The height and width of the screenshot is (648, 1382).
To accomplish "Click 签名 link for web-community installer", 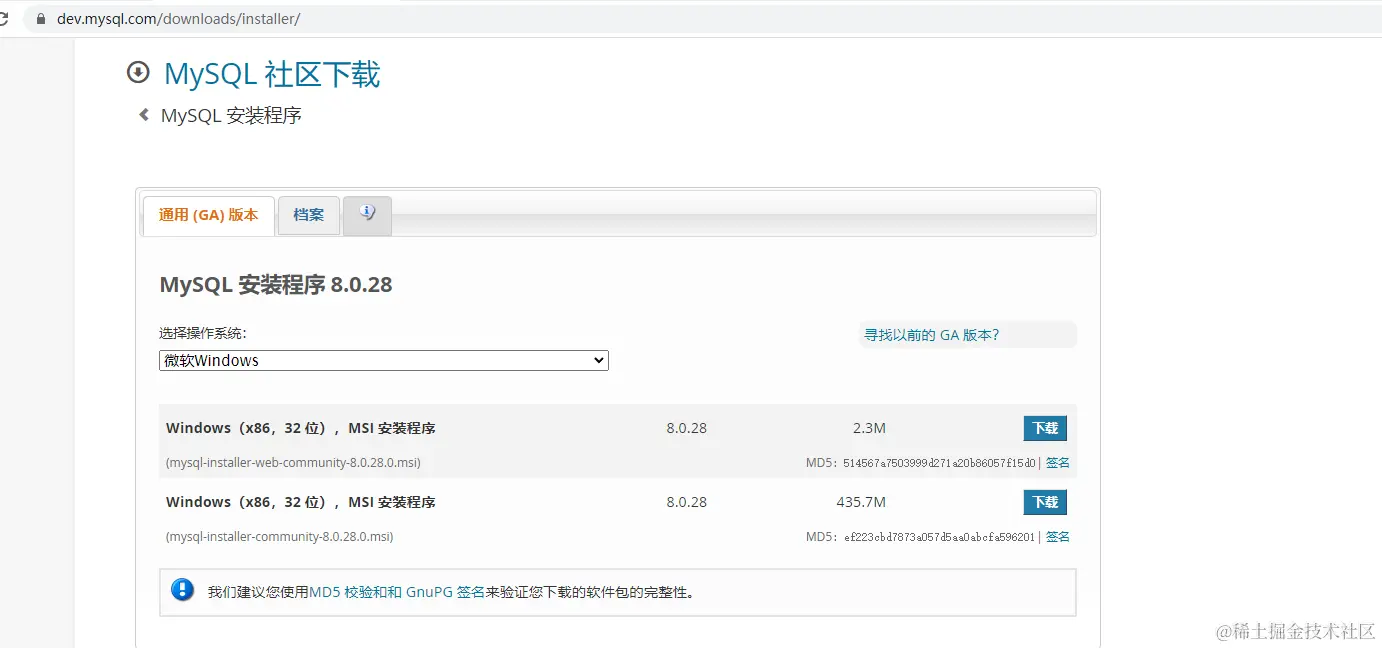I will 1058,463.
